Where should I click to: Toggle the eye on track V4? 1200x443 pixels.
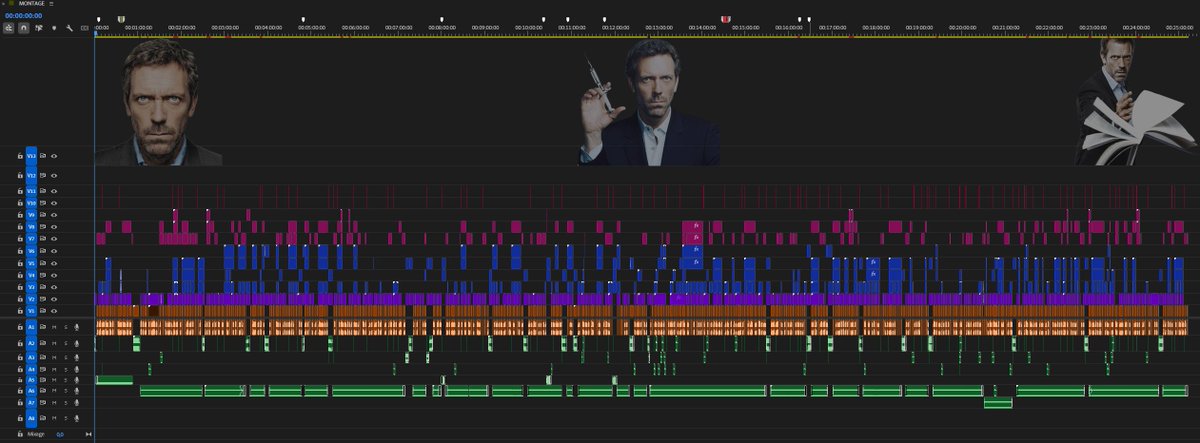pyautogui.click(x=54, y=274)
